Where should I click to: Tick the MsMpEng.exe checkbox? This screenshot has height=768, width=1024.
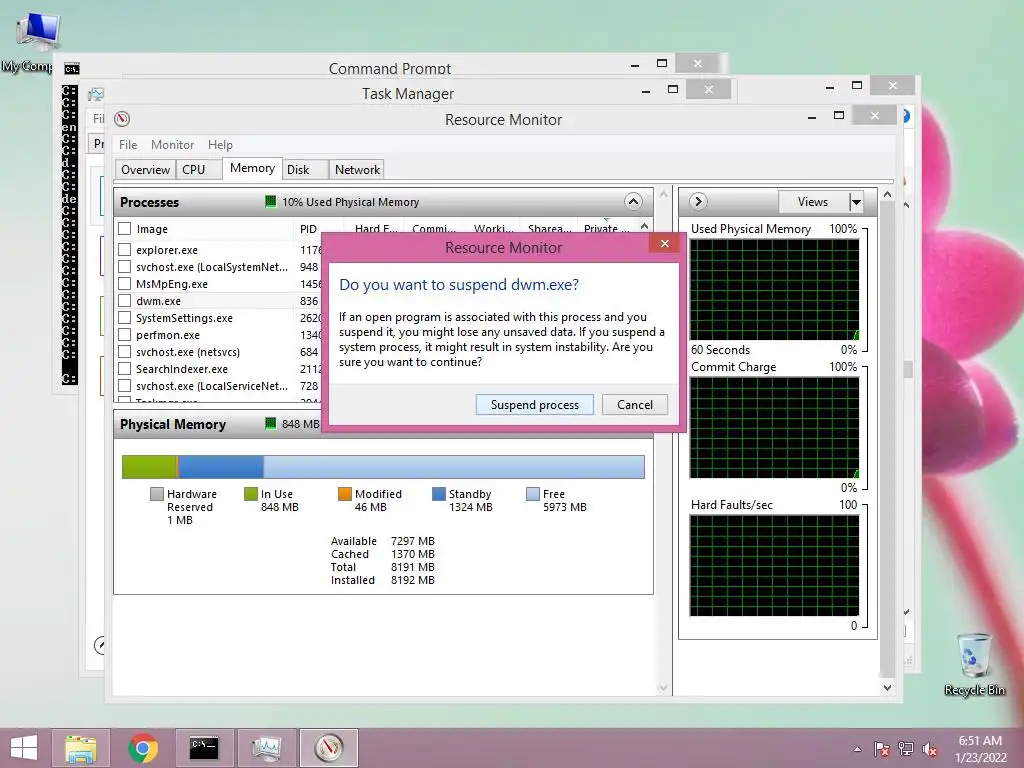pos(125,283)
